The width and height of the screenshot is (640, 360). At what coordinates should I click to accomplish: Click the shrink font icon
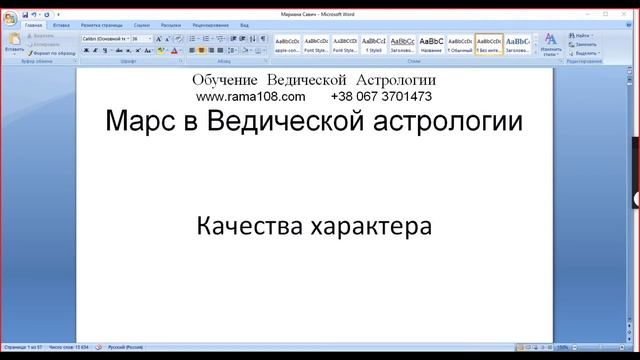point(168,39)
